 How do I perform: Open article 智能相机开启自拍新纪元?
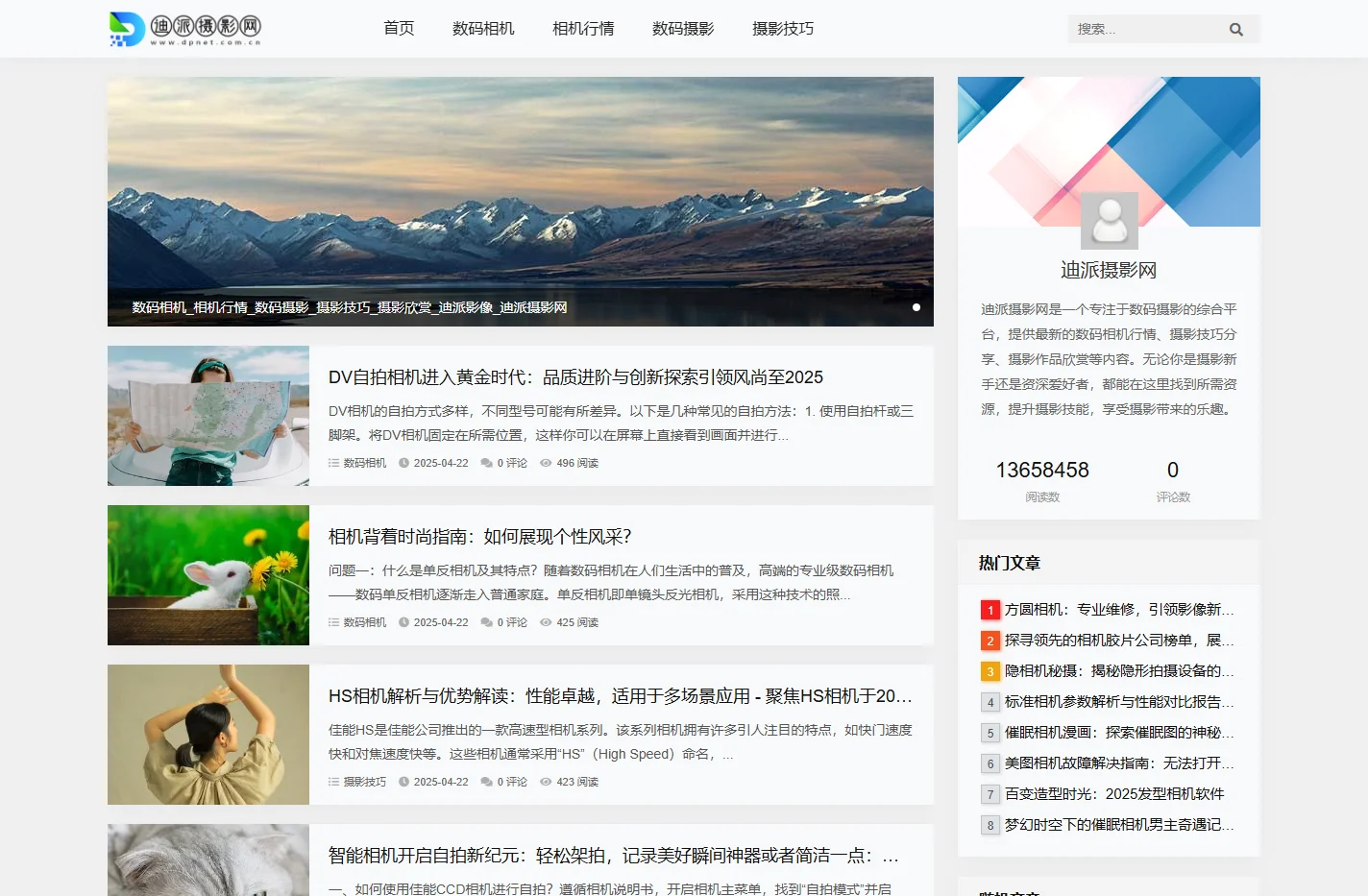(x=614, y=856)
